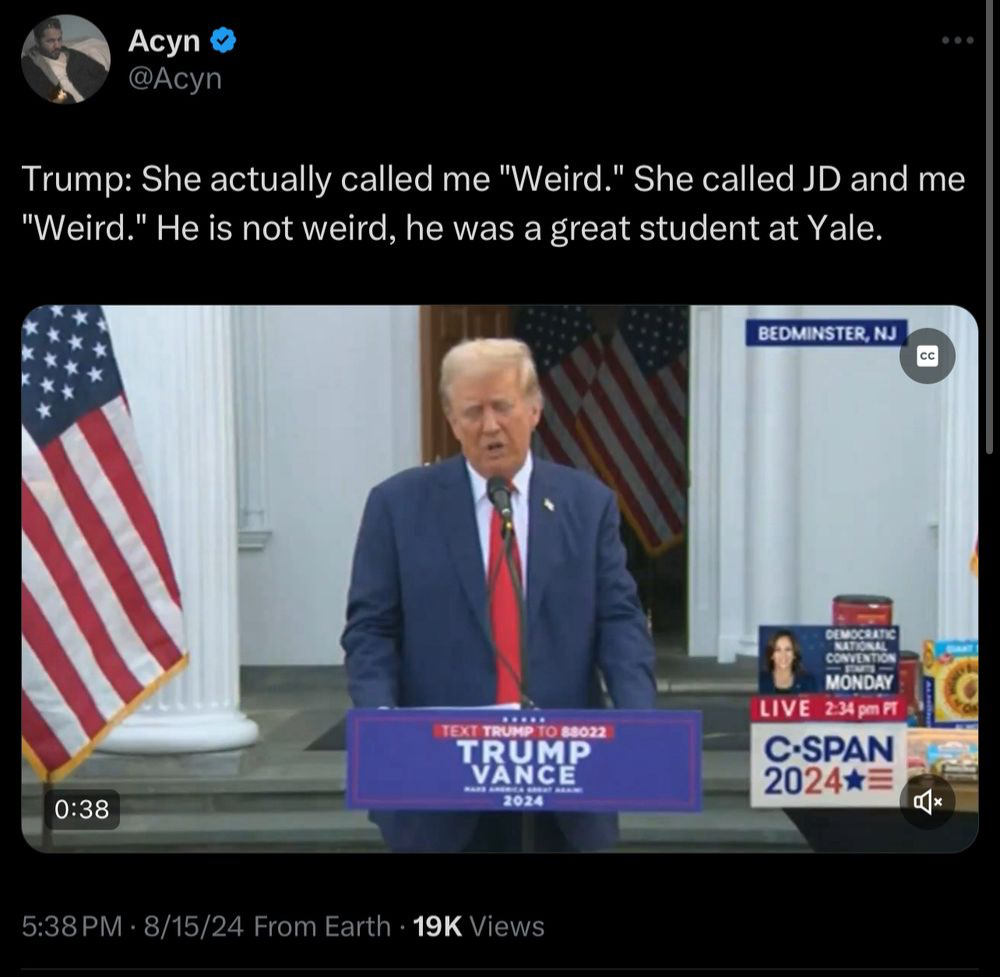This screenshot has height=977, width=1000.
Task: Click the blue verified checkmark badge
Action: pos(223,41)
